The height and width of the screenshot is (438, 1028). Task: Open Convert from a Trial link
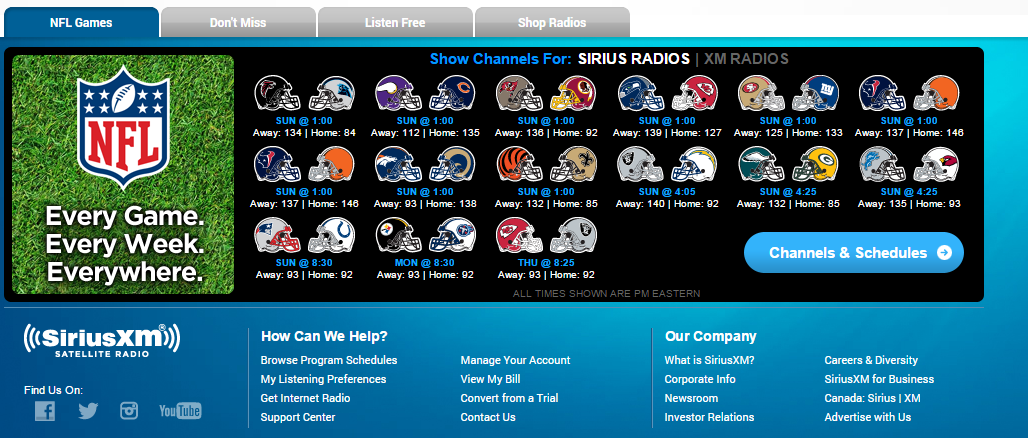[509, 398]
